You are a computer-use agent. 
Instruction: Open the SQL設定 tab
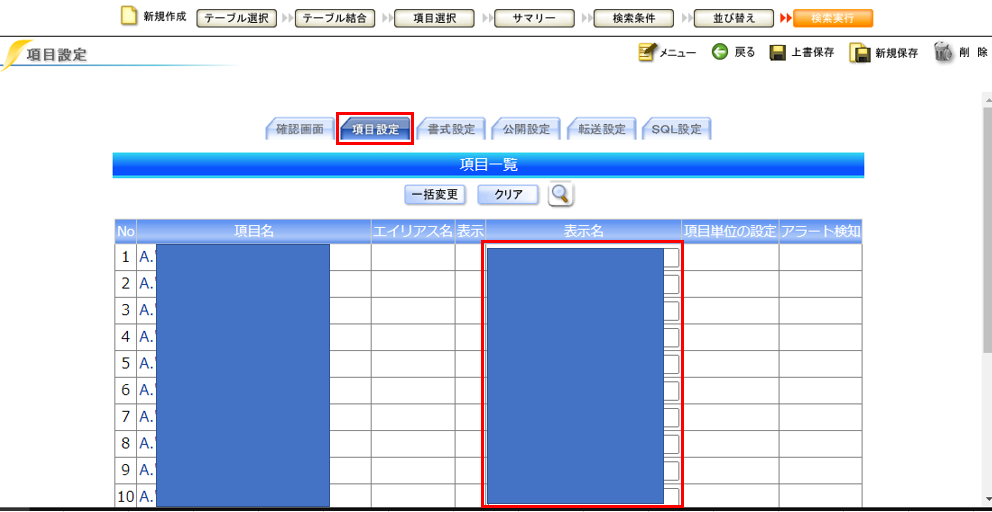point(676,129)
